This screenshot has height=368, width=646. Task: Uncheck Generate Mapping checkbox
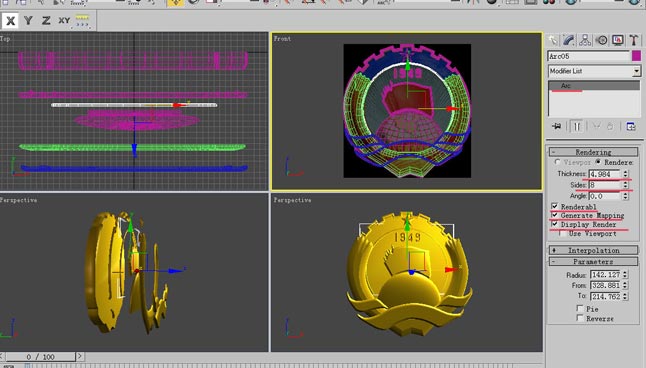tap(555, 215)
